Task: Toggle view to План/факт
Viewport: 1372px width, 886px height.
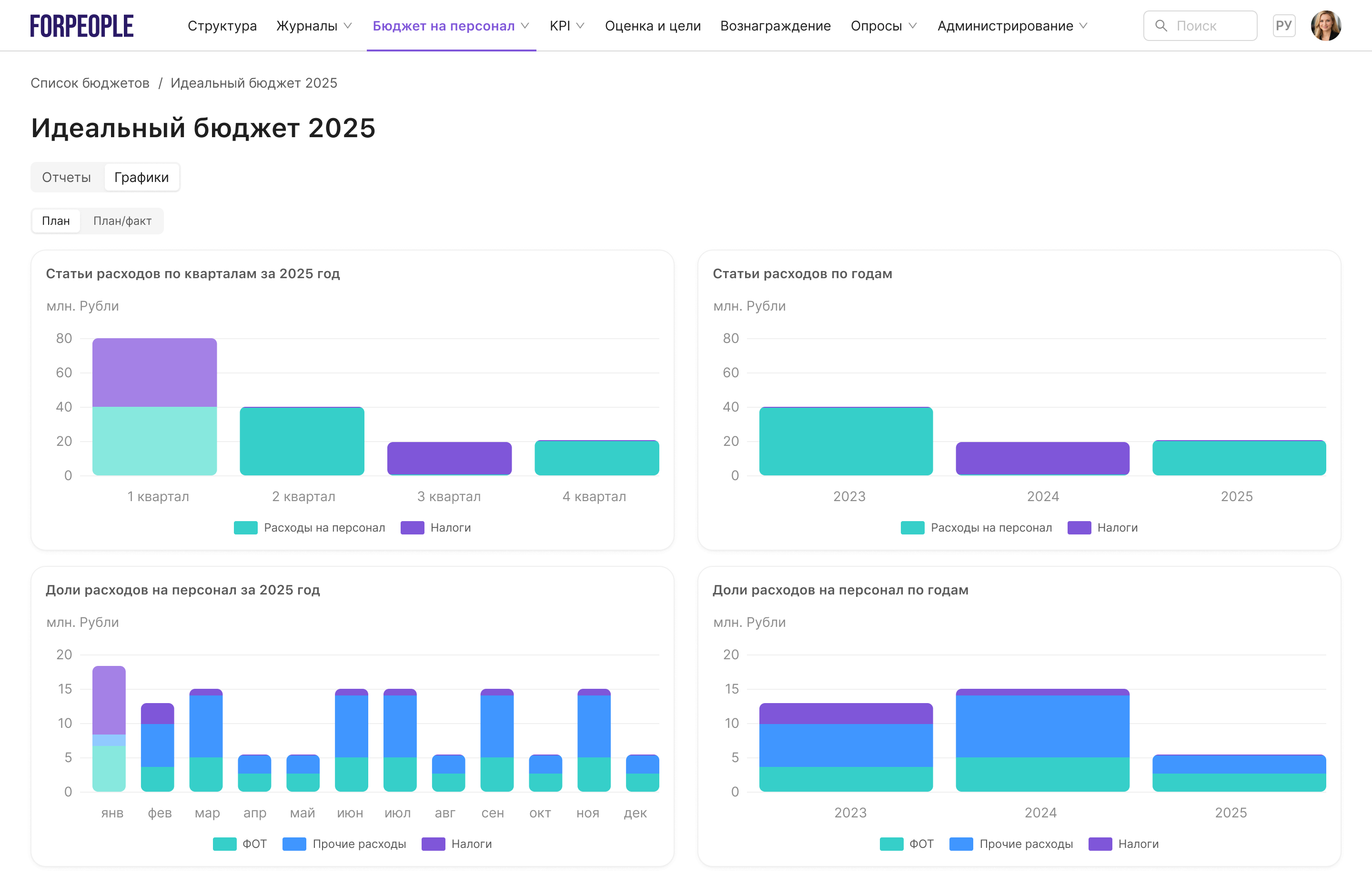Action: [x=122, y=221]
